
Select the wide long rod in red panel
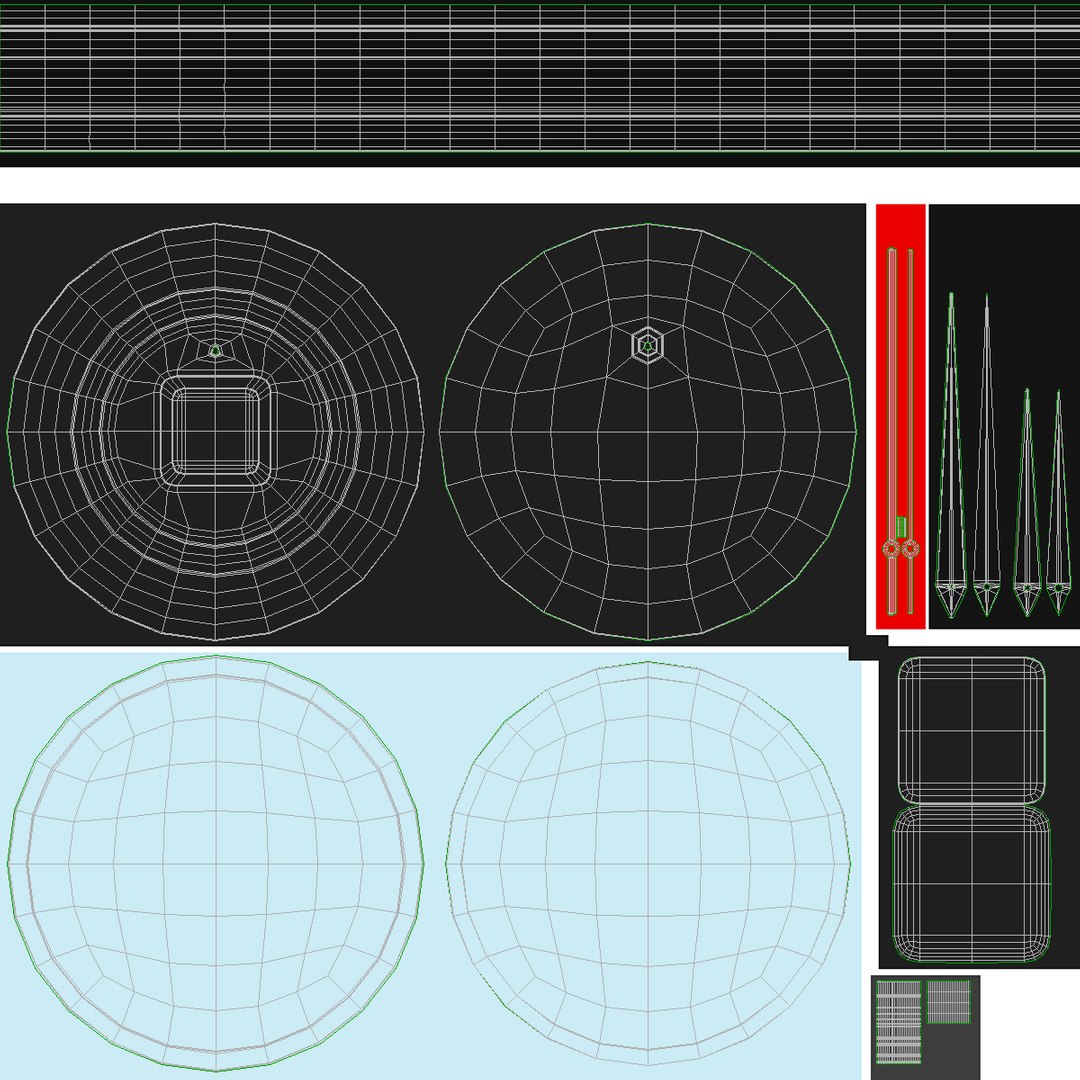[892, 431]
